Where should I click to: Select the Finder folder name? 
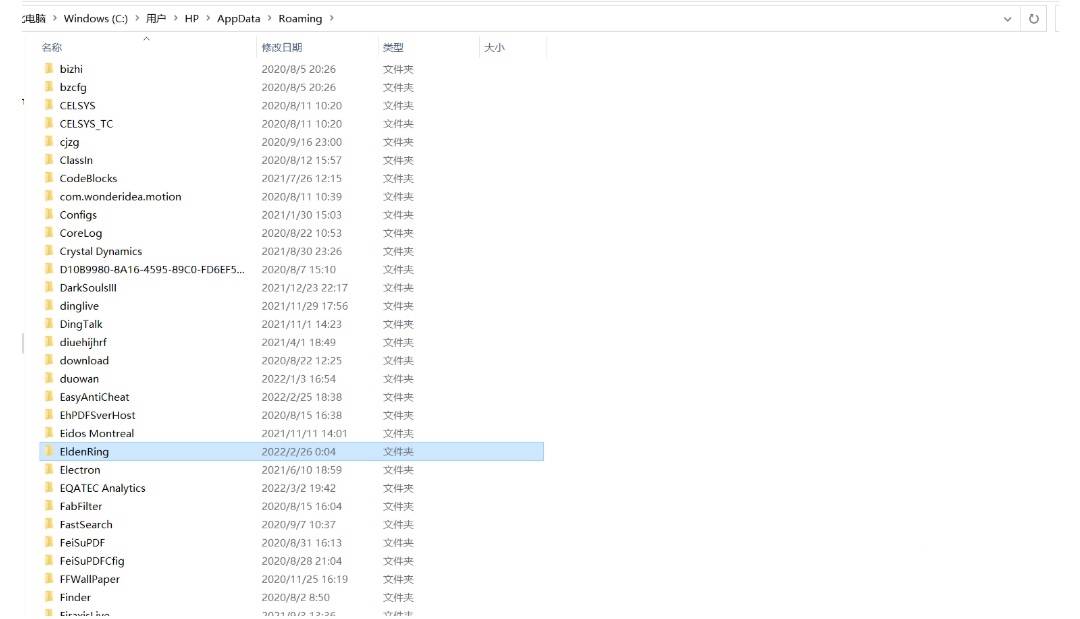(x=75, y=598)
